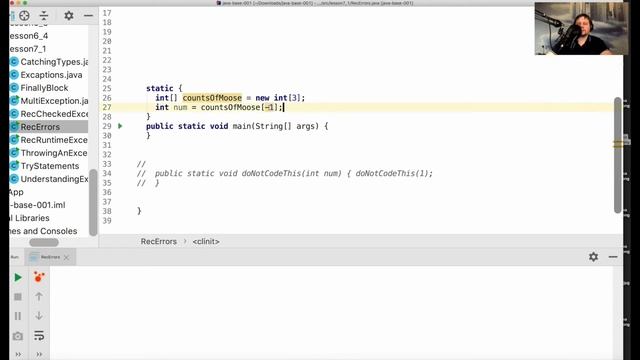
Task: Hide the project panel with minus icon
Action: [88, 16]
